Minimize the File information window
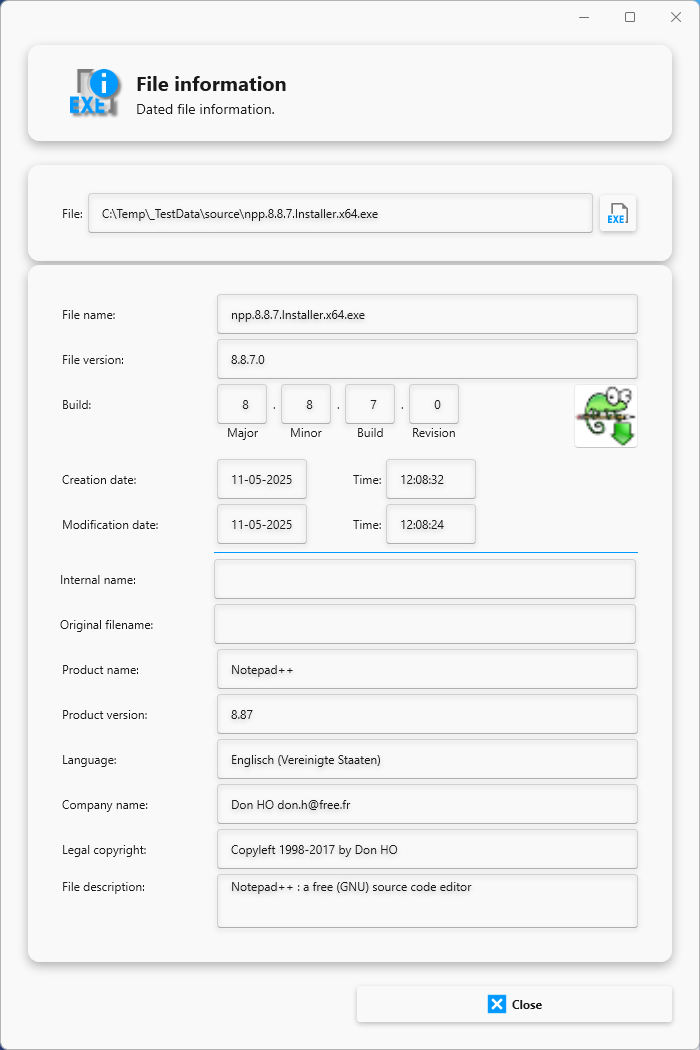 click(x=584, y=17)
